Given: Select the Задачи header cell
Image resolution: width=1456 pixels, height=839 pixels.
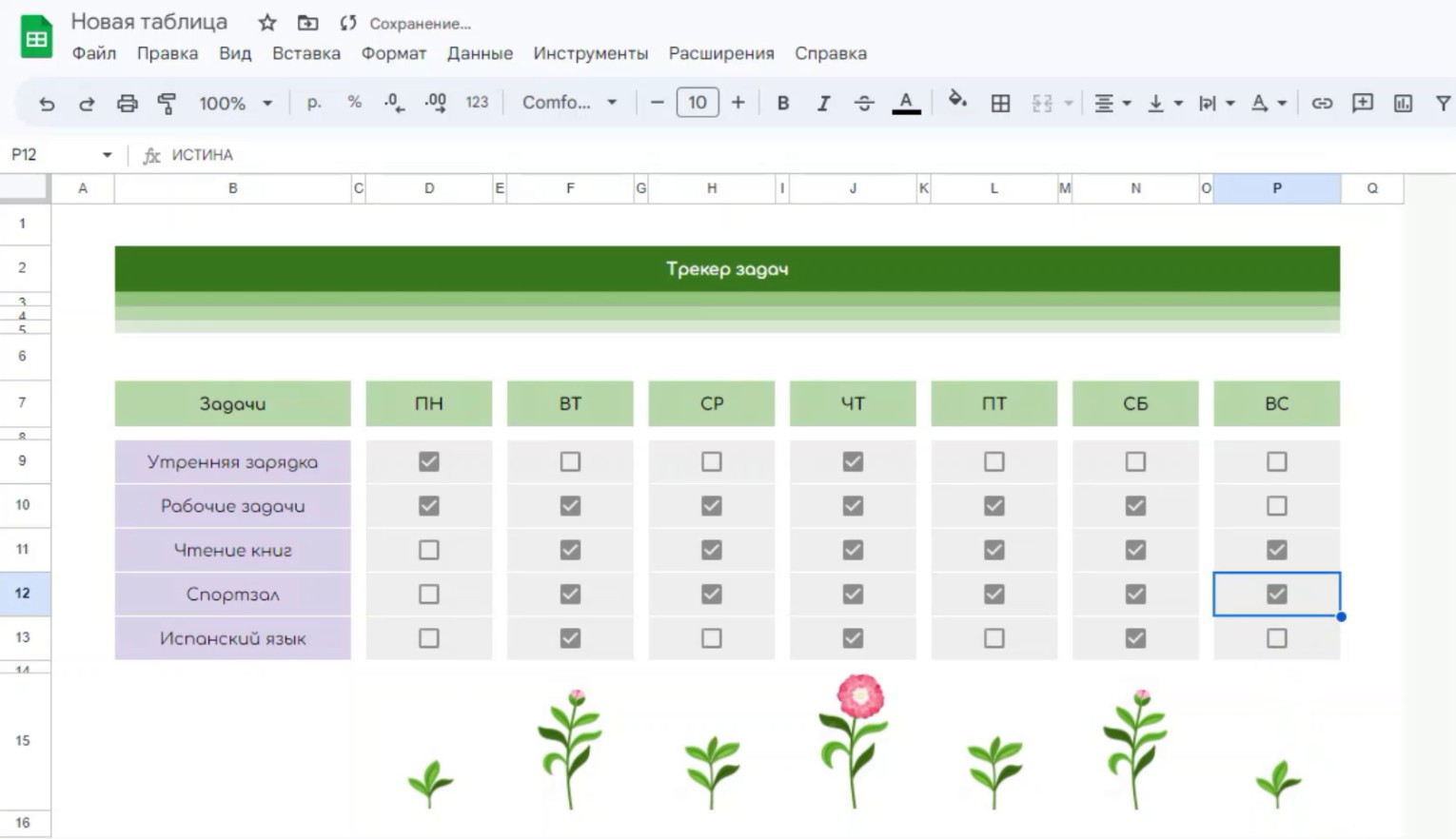Looking at the screenshot, I should pyautogui.click(x=233, y=403).
